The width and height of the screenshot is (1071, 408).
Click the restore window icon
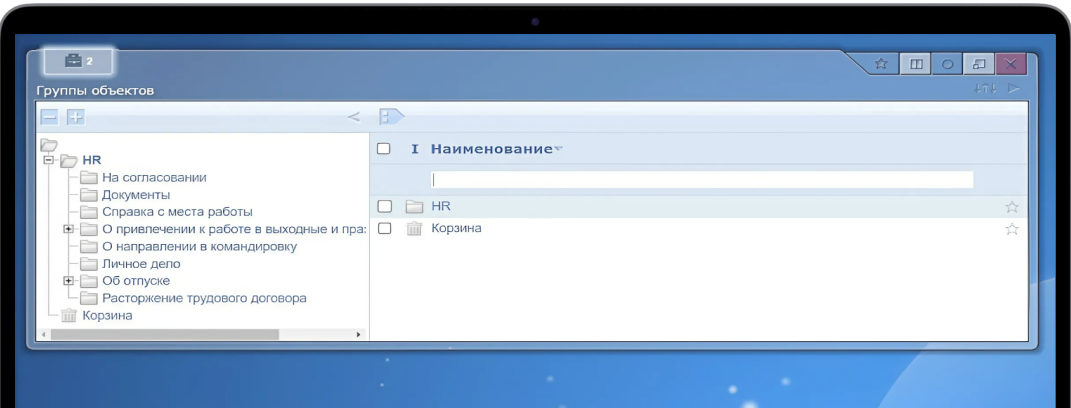click(x=979, y=64)
